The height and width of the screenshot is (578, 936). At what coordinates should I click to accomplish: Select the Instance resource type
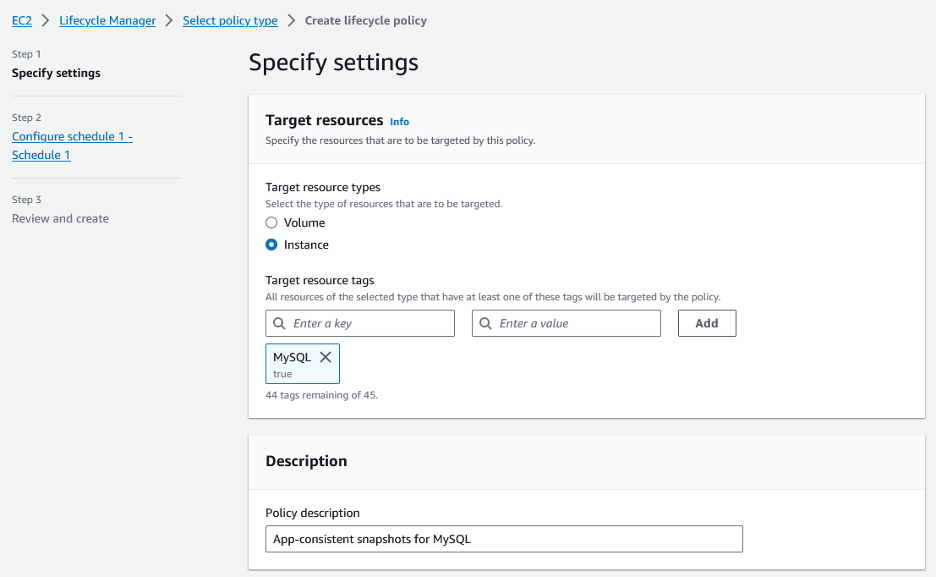pyautogui.click(x=270, y=244)
